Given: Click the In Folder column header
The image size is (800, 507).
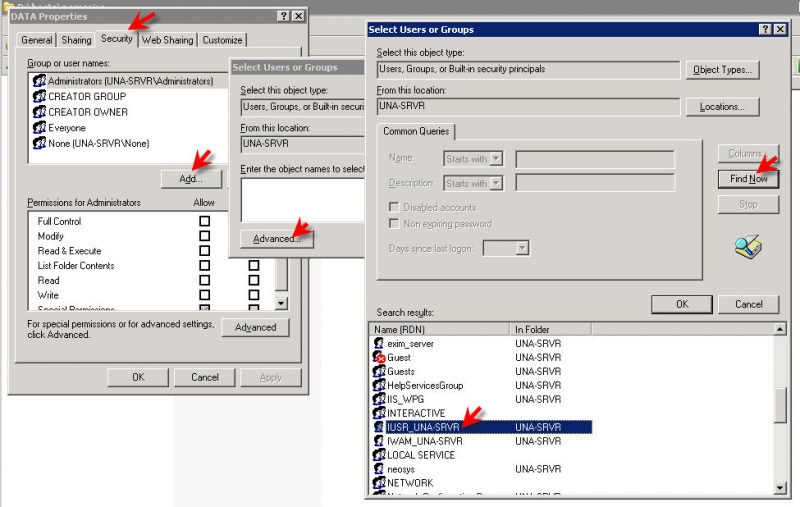Looking at the screenshot, I should [x=551, y=329].
